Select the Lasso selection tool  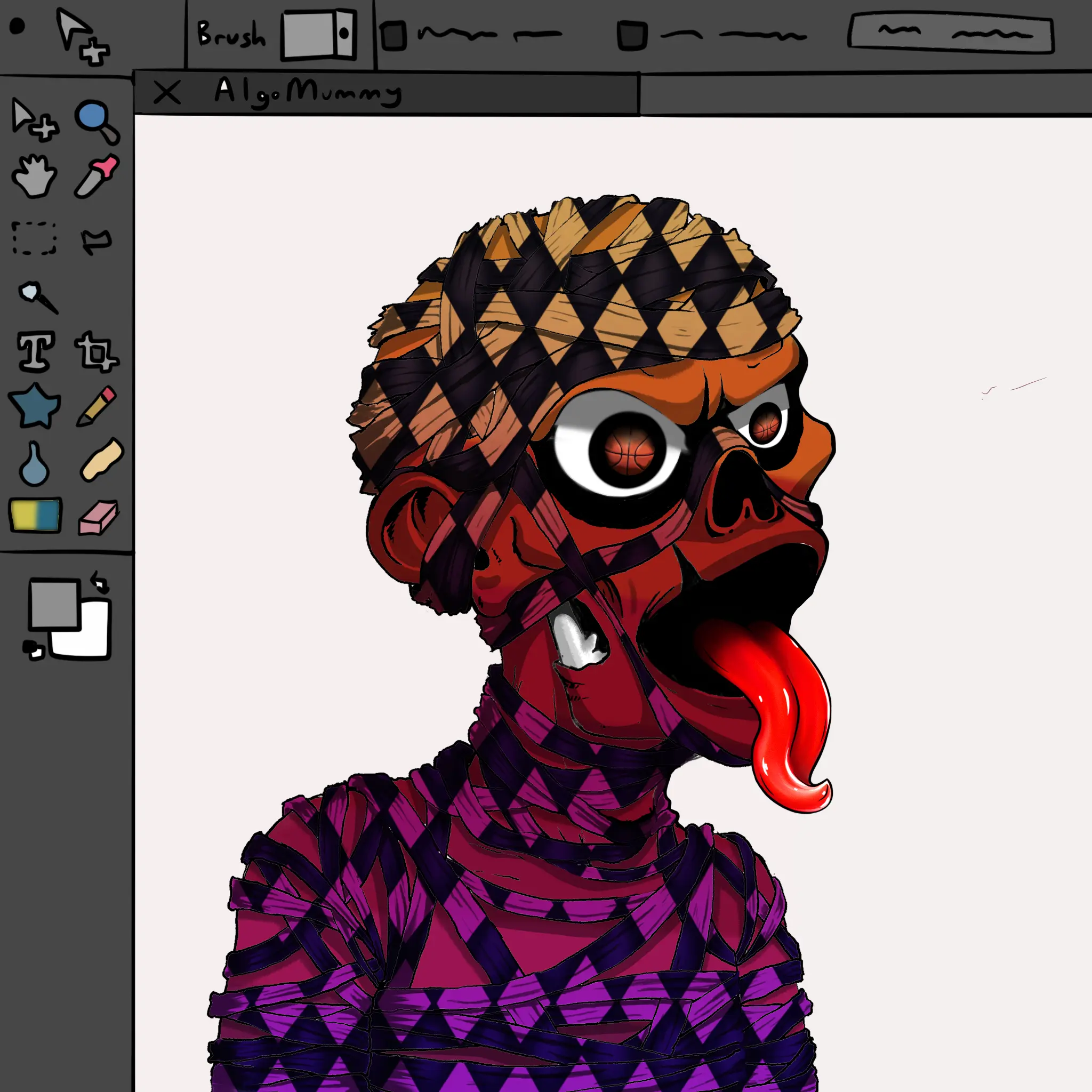[x=96, y=242]
